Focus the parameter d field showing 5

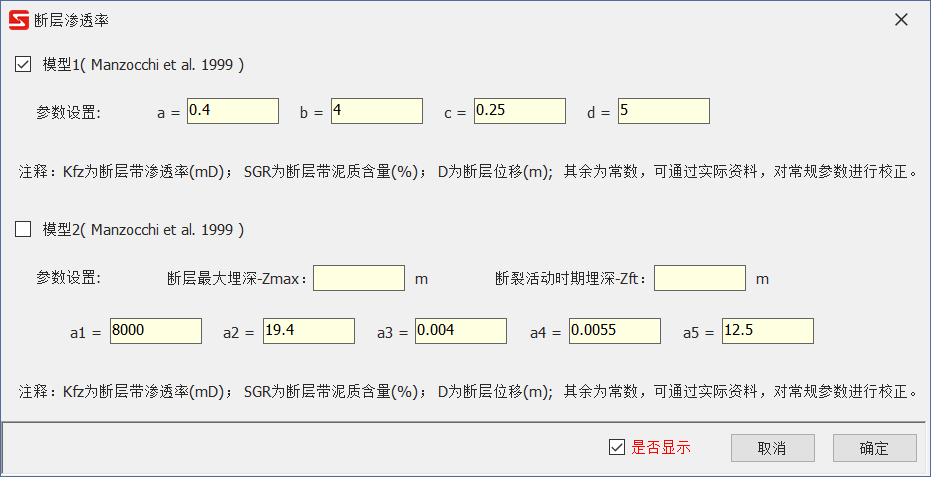click(x=664, y=111)
